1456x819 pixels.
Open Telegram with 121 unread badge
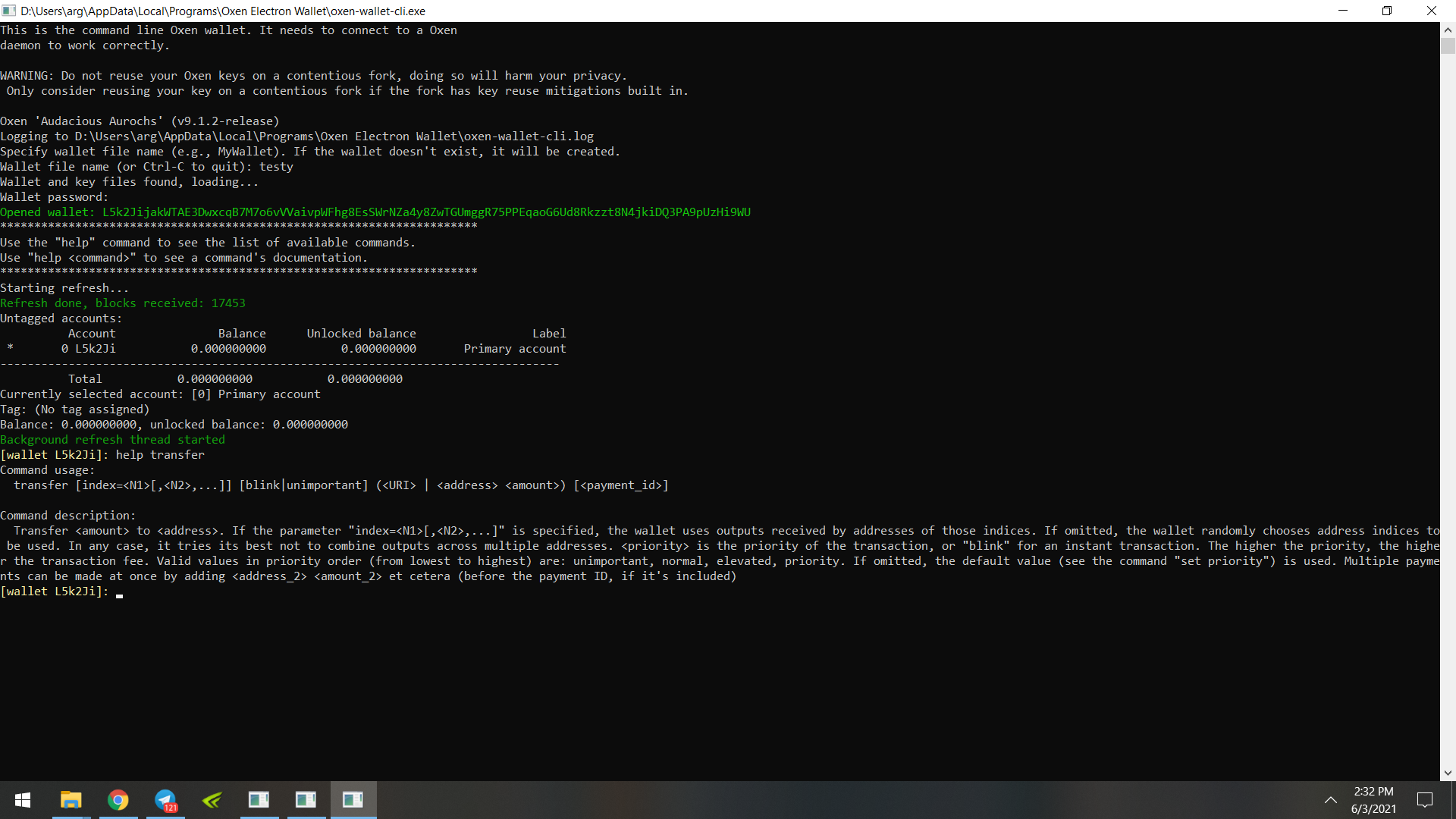point(165,800)
